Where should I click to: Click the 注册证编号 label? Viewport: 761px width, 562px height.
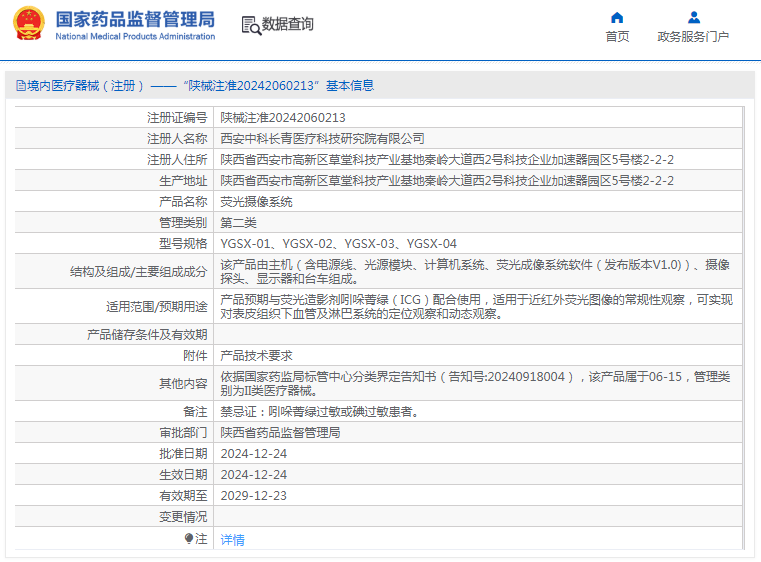177,118
